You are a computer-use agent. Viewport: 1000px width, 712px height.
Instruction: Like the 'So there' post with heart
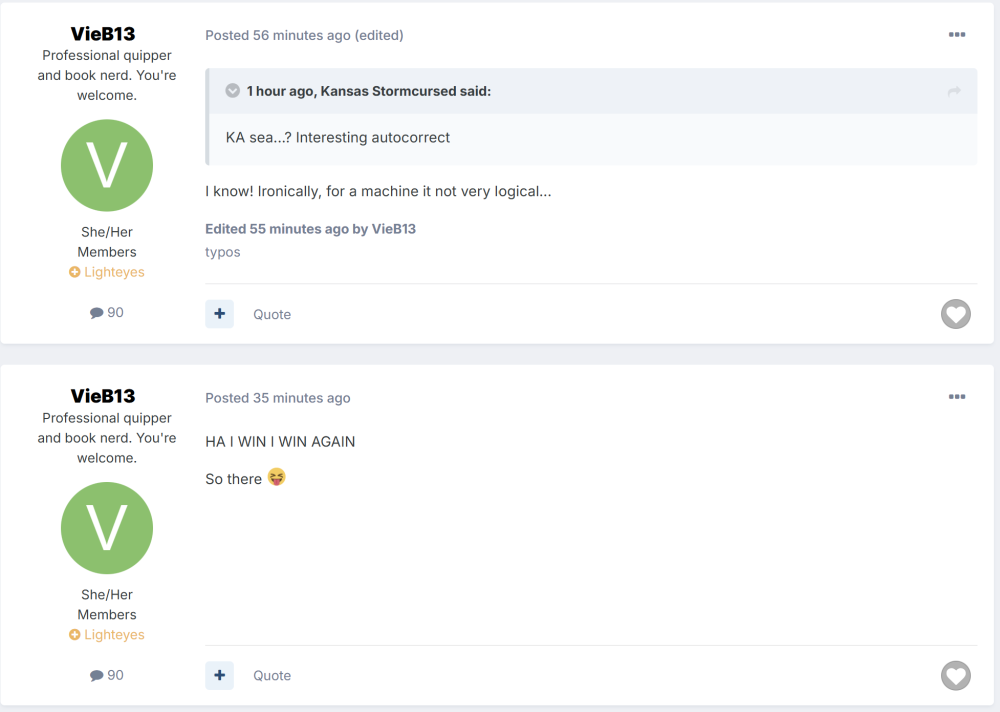pyautogui.click(x=955, y=676)
